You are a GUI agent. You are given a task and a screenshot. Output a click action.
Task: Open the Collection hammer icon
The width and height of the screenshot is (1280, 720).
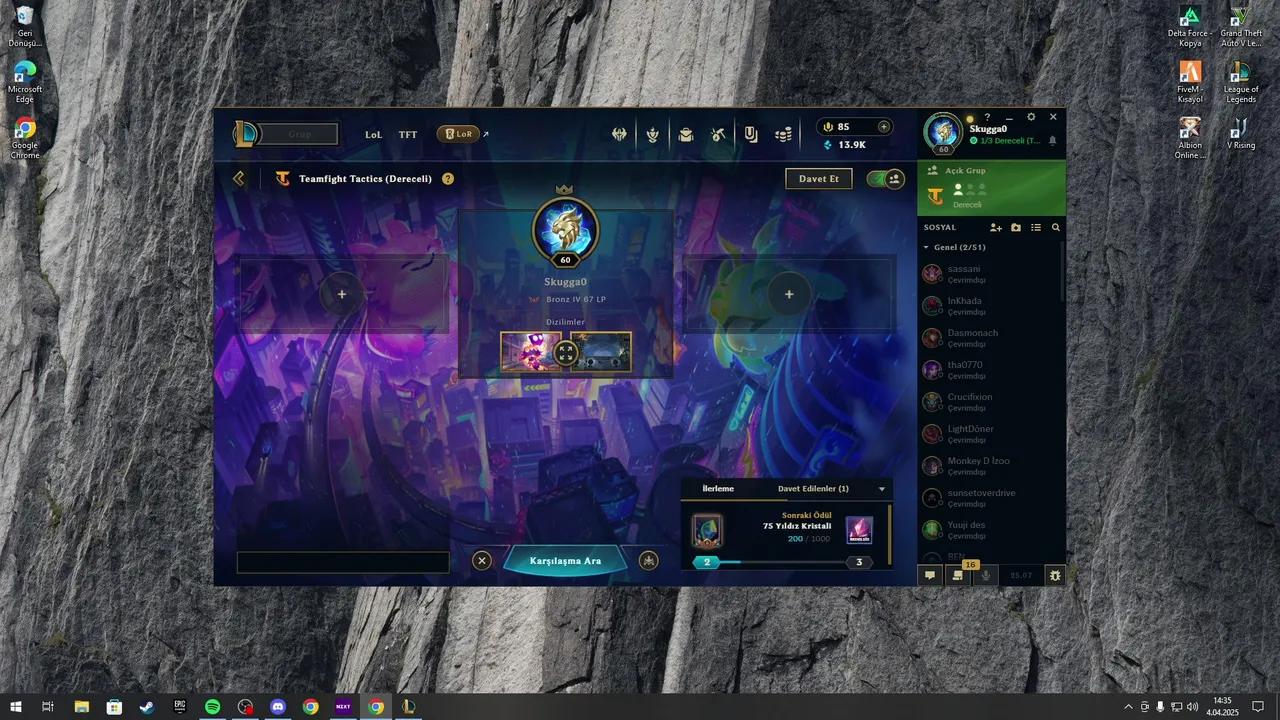pyautogui.click(x=718, y=134)
